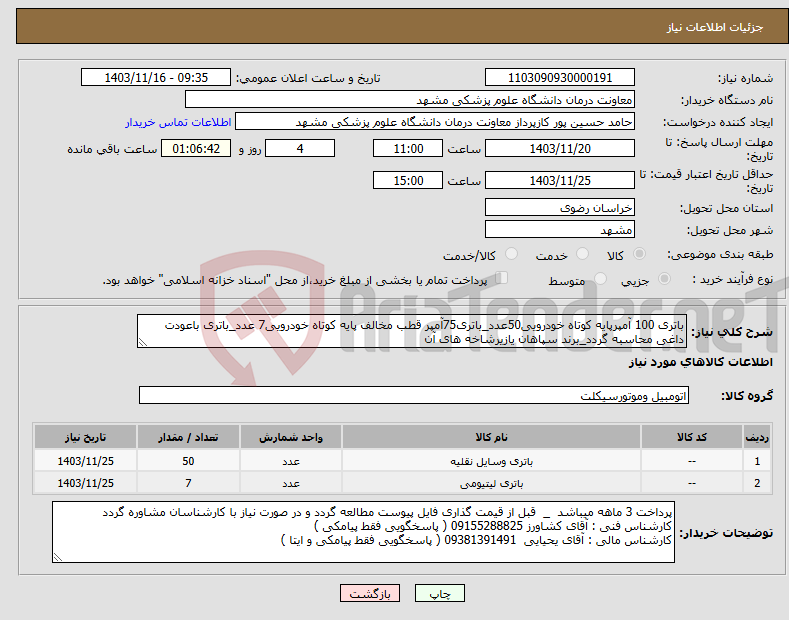The width and height of the screenshot is (789, 620).
Task: Select the متوسط purchase type radio
Action: click(600, 278)
